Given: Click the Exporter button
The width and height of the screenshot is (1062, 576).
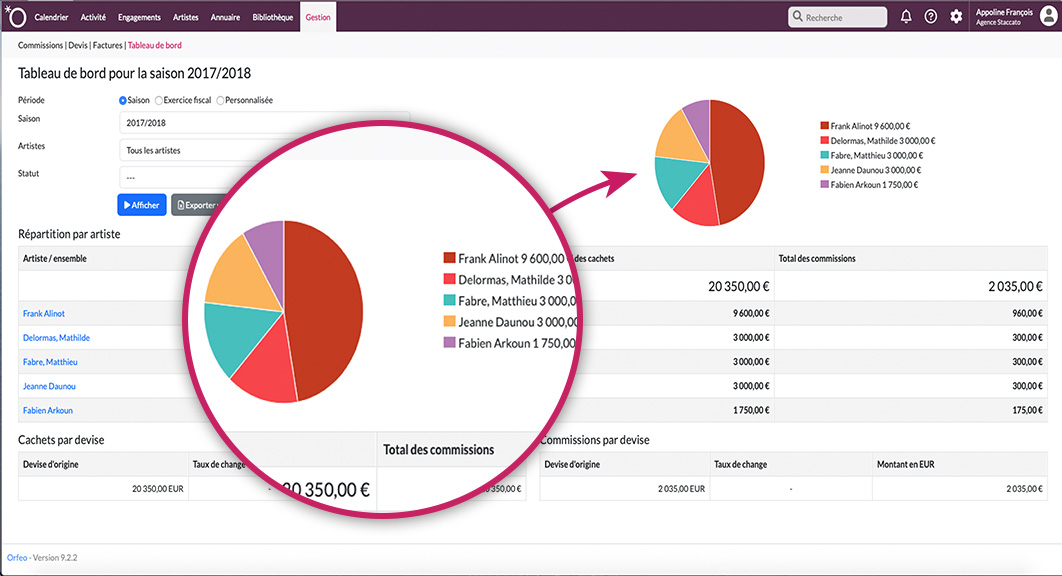Looking at the screenshot, I should [194, 205].
